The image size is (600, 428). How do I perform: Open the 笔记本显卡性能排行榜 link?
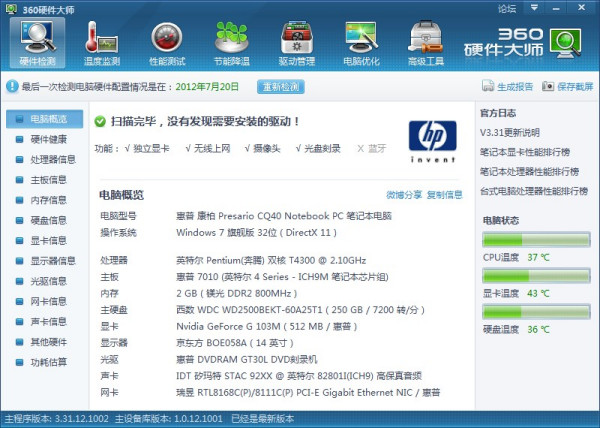coord(525,152)
